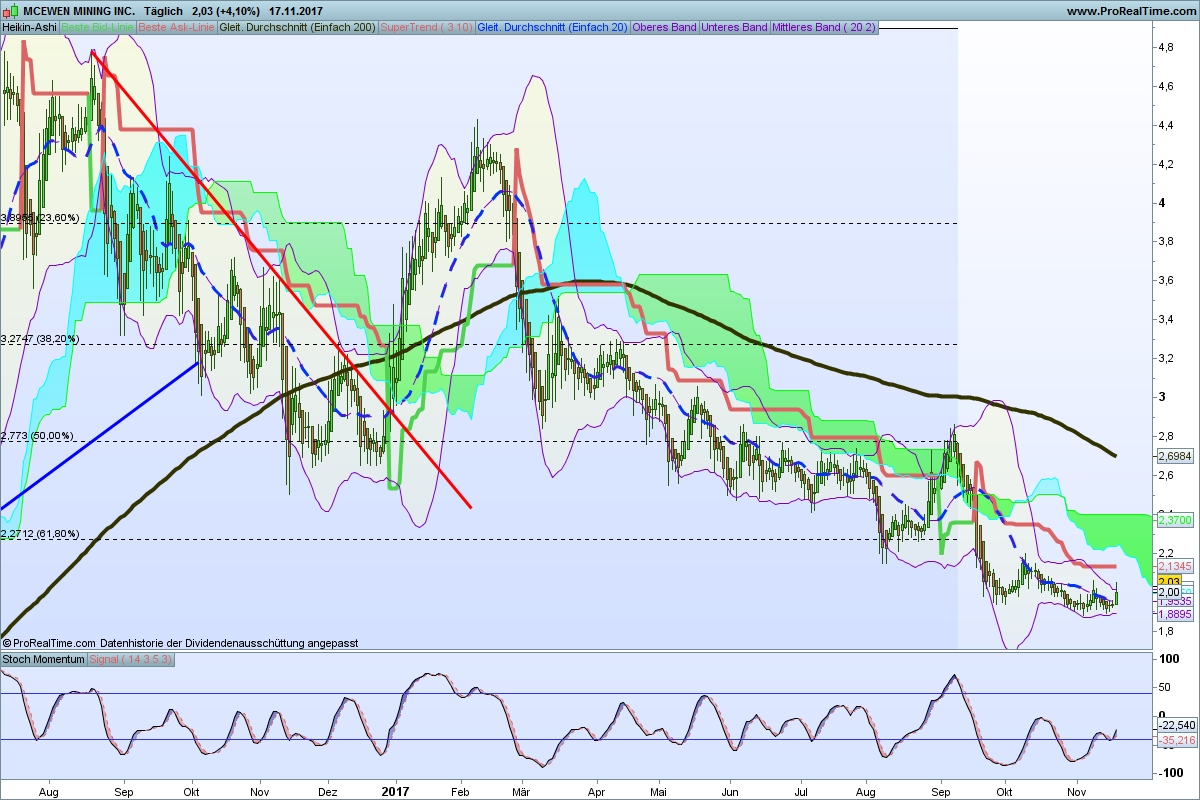1200x800 pixels.
Task: Click the 2,2712 (61,80%) Fibonacci label
Action: coord(40,534)
